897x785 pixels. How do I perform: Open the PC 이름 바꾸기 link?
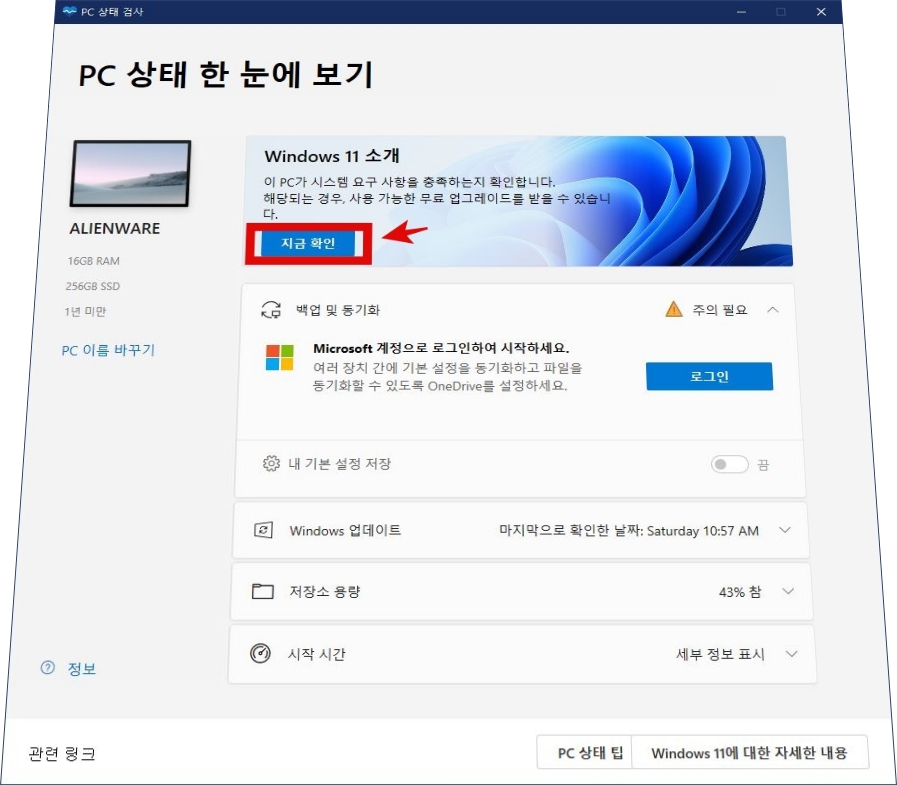tap(108, 350)
